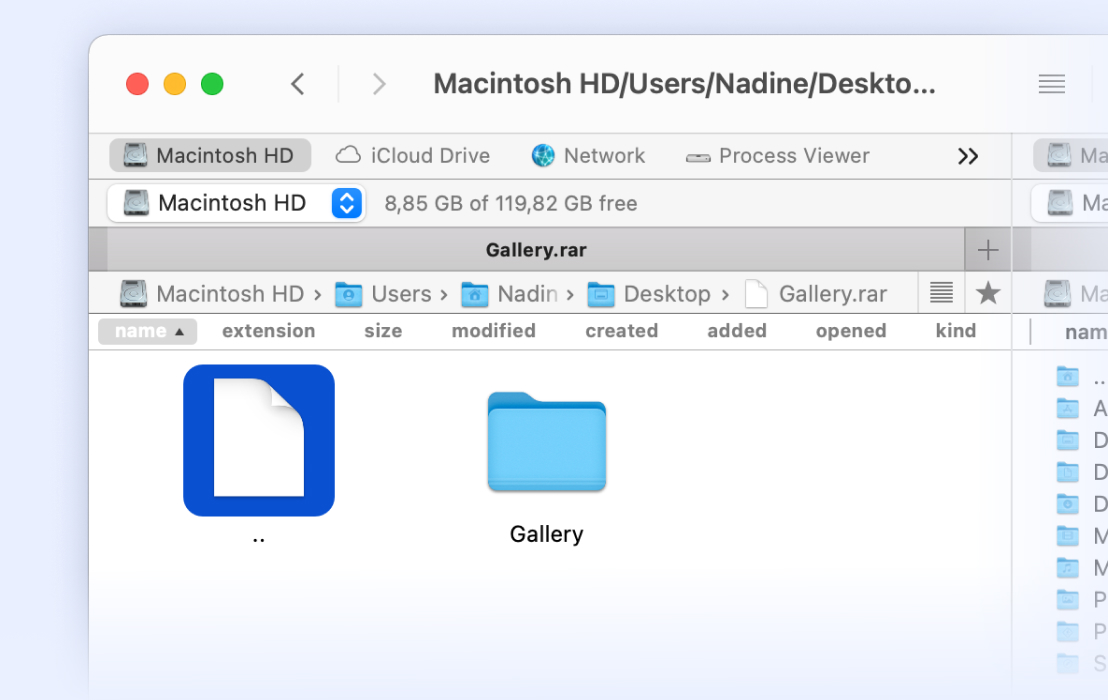Launch Process Viewer from the toolbar
This screenshot has height=700, width=1108.
coord(778,156)
